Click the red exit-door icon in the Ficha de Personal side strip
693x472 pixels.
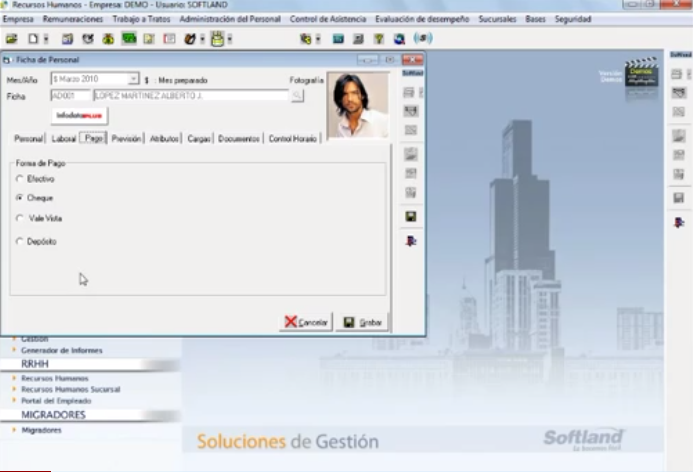click(411, 241)
